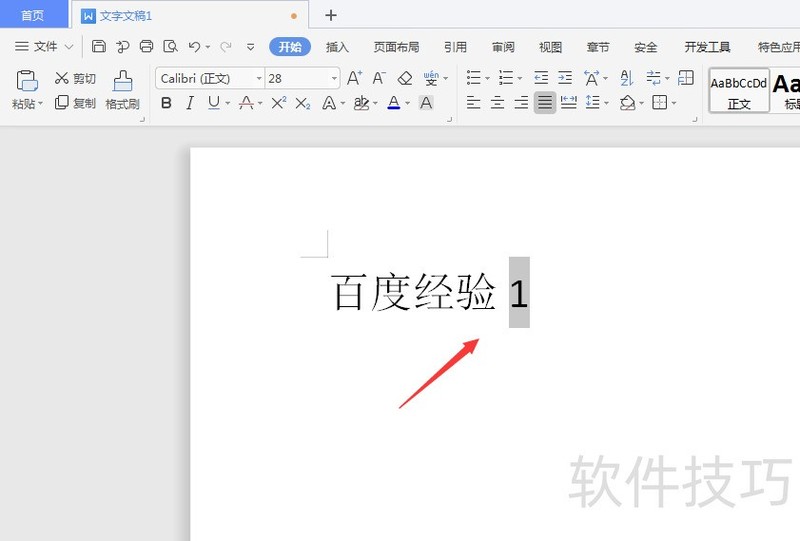
Task: Open the font size 28 dropdown
Action: pos(334,79)
